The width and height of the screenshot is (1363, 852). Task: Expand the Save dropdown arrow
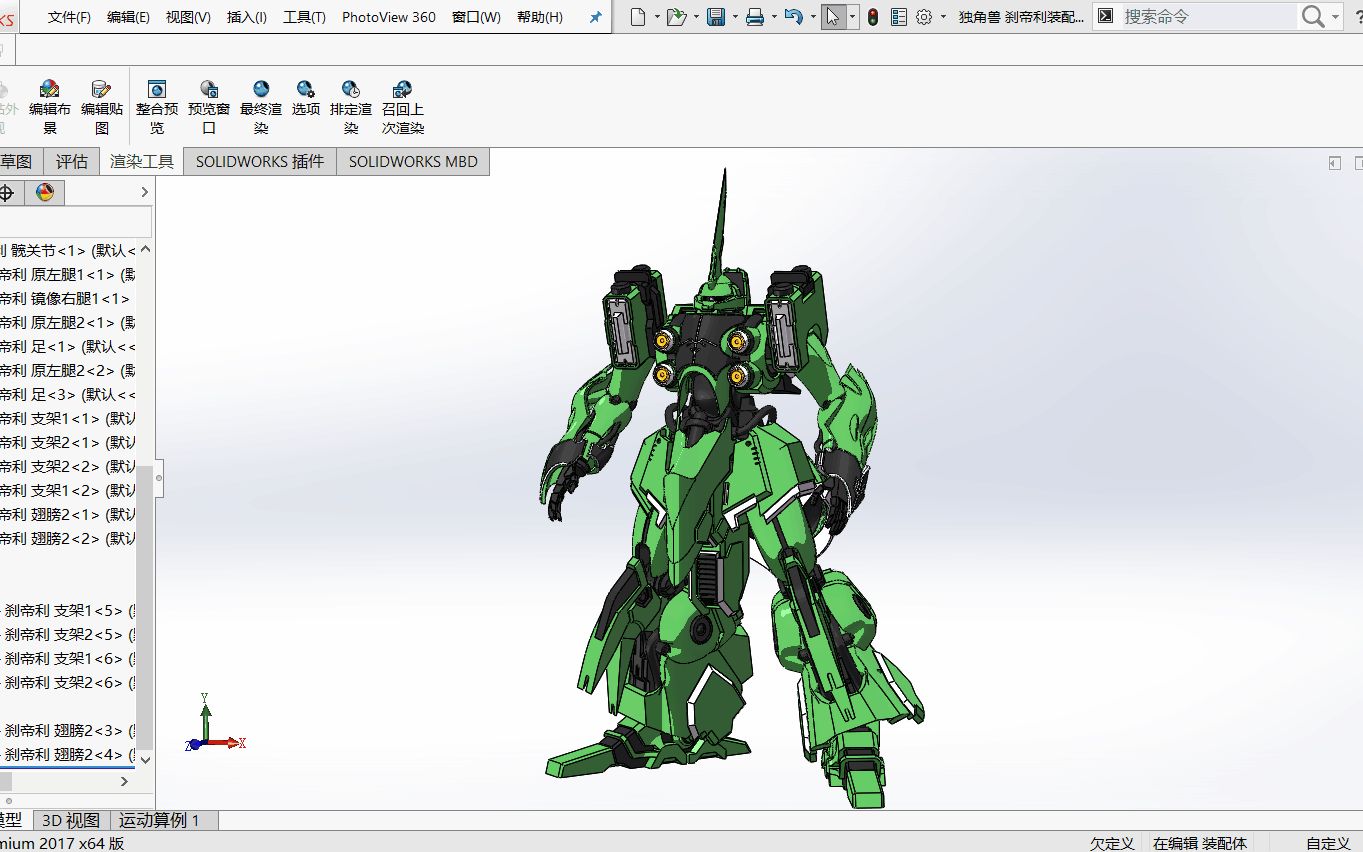[x=735, y=17]
